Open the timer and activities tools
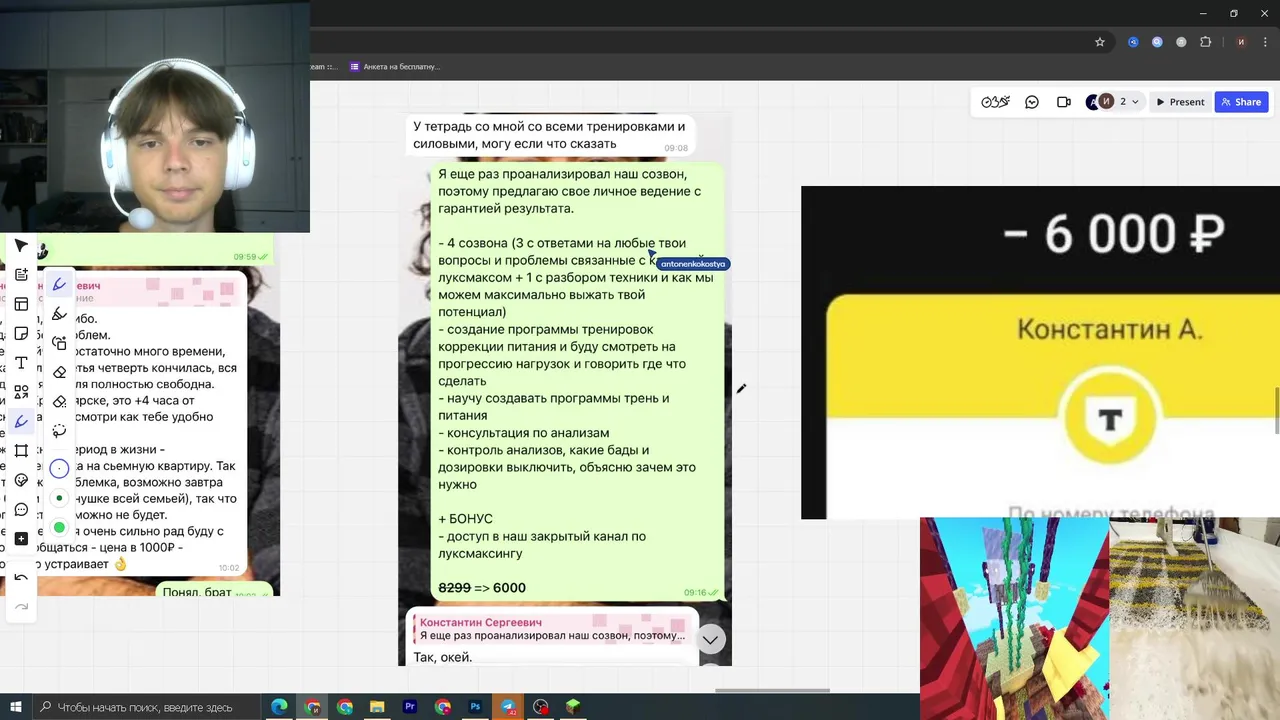This screenshot has height=720, width=1280. click(x=995, y=102)
